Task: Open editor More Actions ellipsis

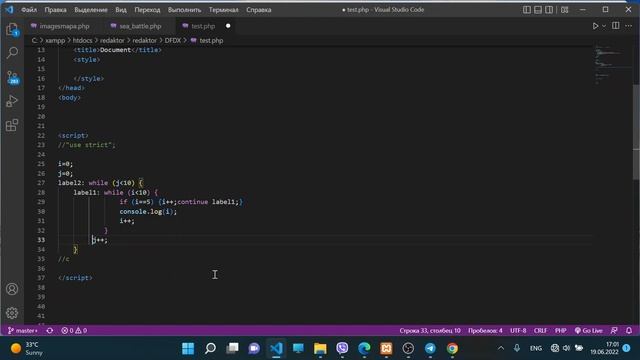Action: [x=629, y=26]
